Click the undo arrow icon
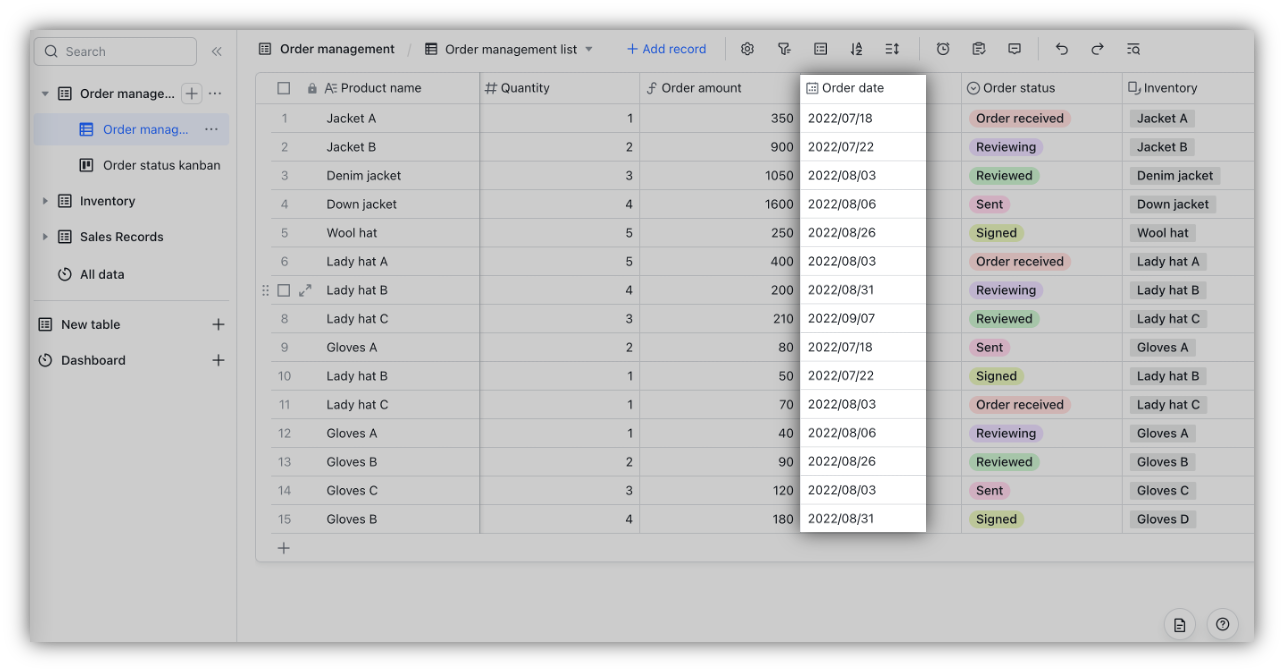This screenshot has width=1284, height=672. tap(1062, 49)
